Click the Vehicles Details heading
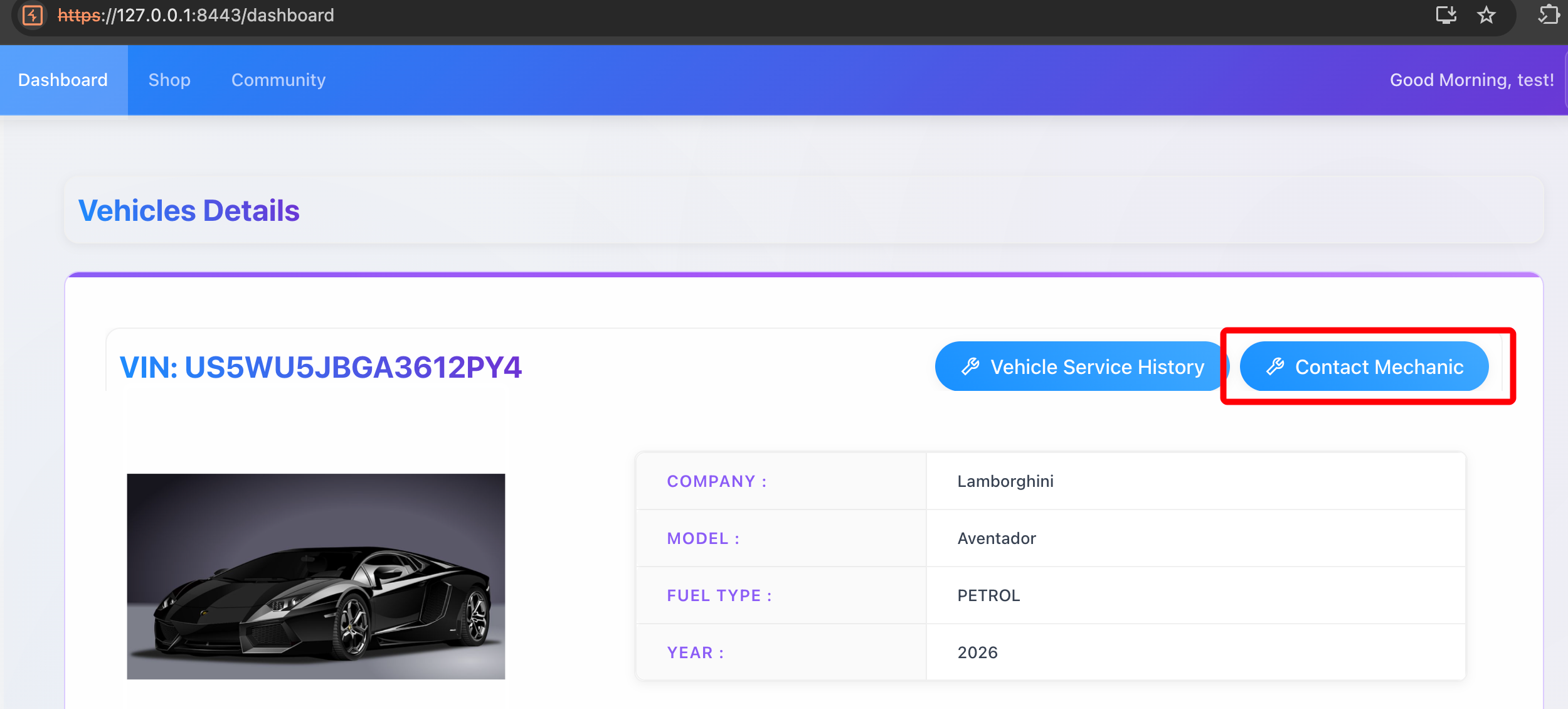The height and width of the screenshot is (709, 1568). click(189, 210)
